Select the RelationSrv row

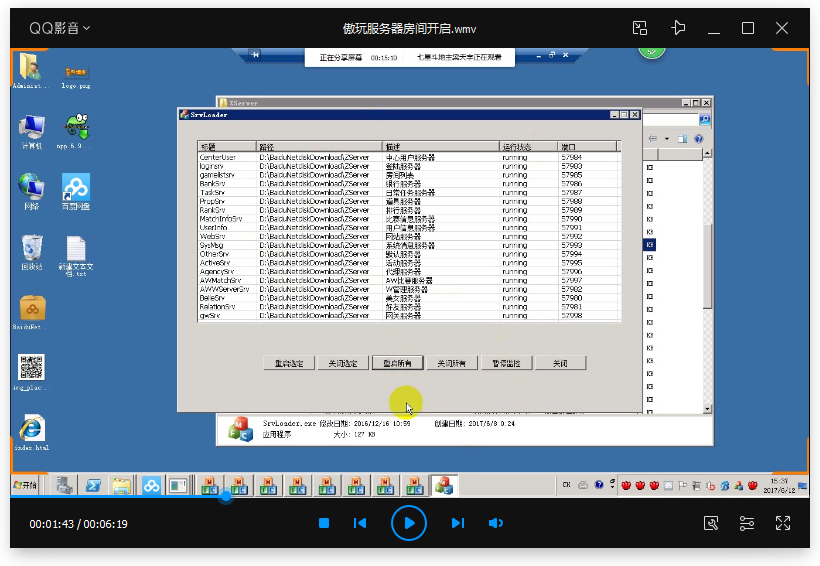pos(408,307)
